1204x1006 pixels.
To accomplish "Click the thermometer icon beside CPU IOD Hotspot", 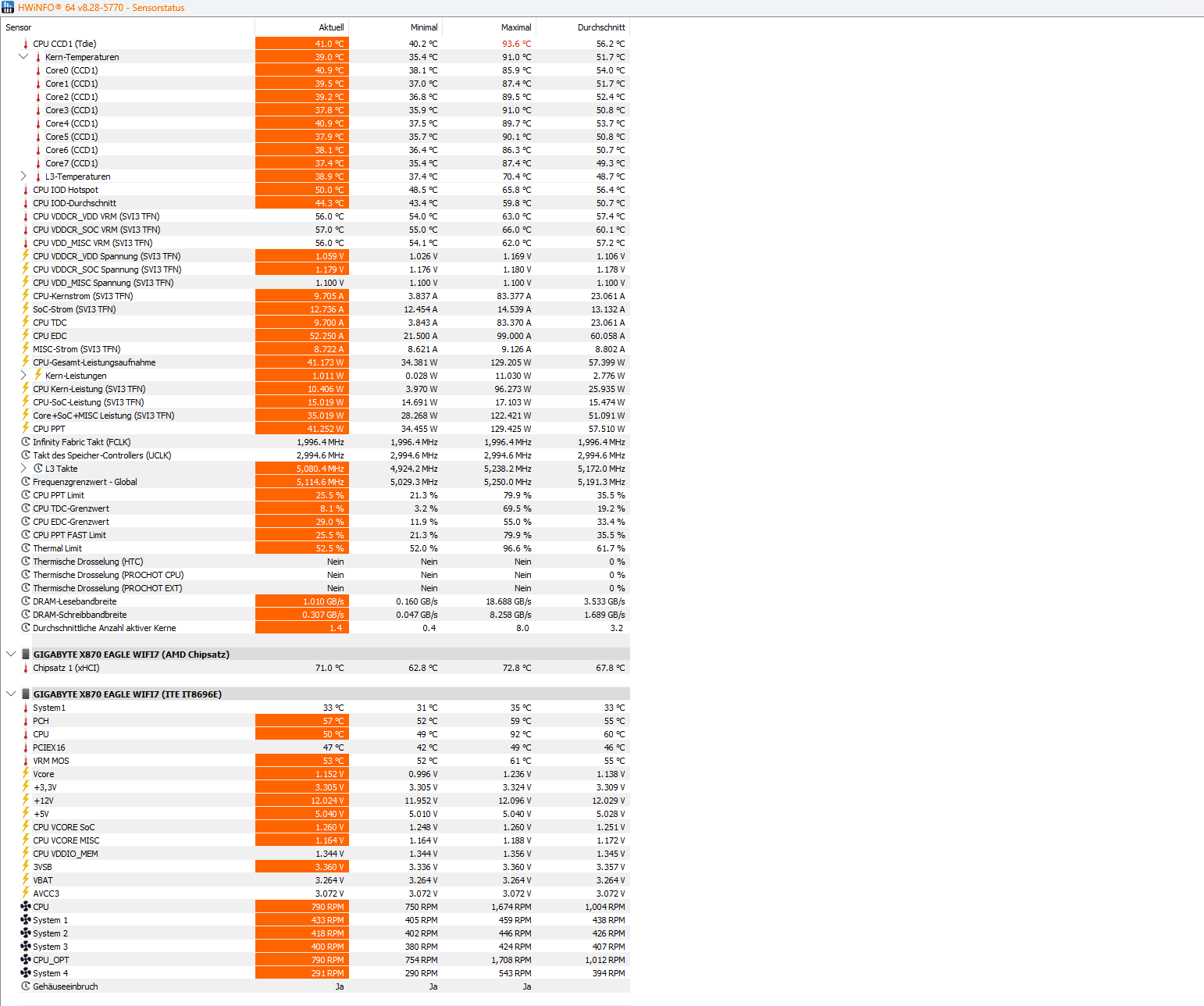I will [x=26, y=190].
